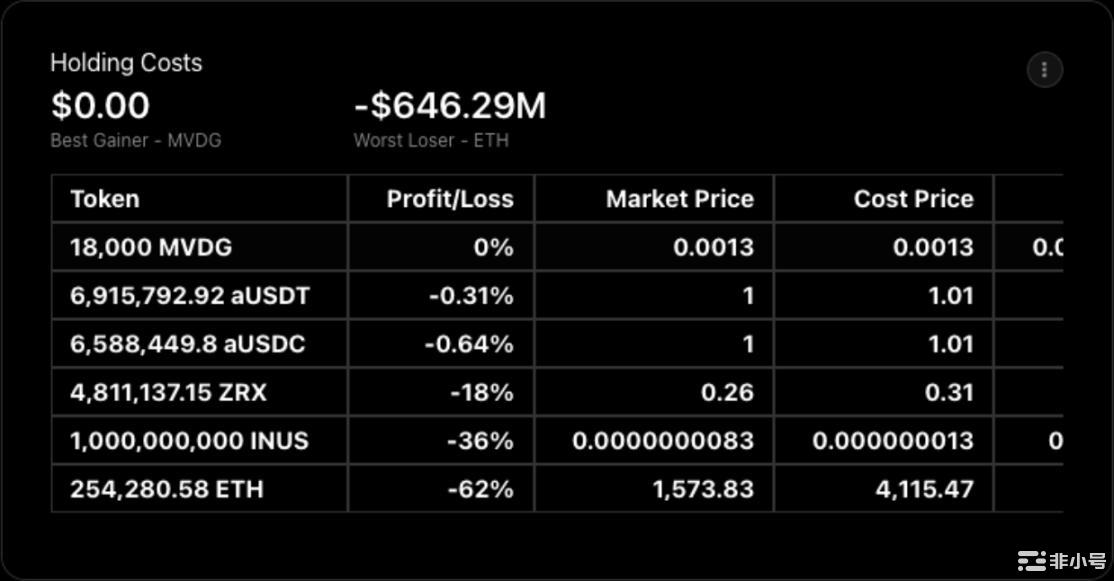
Task: Click the Worst Loser - ETH label
Action: coord(431,141)
